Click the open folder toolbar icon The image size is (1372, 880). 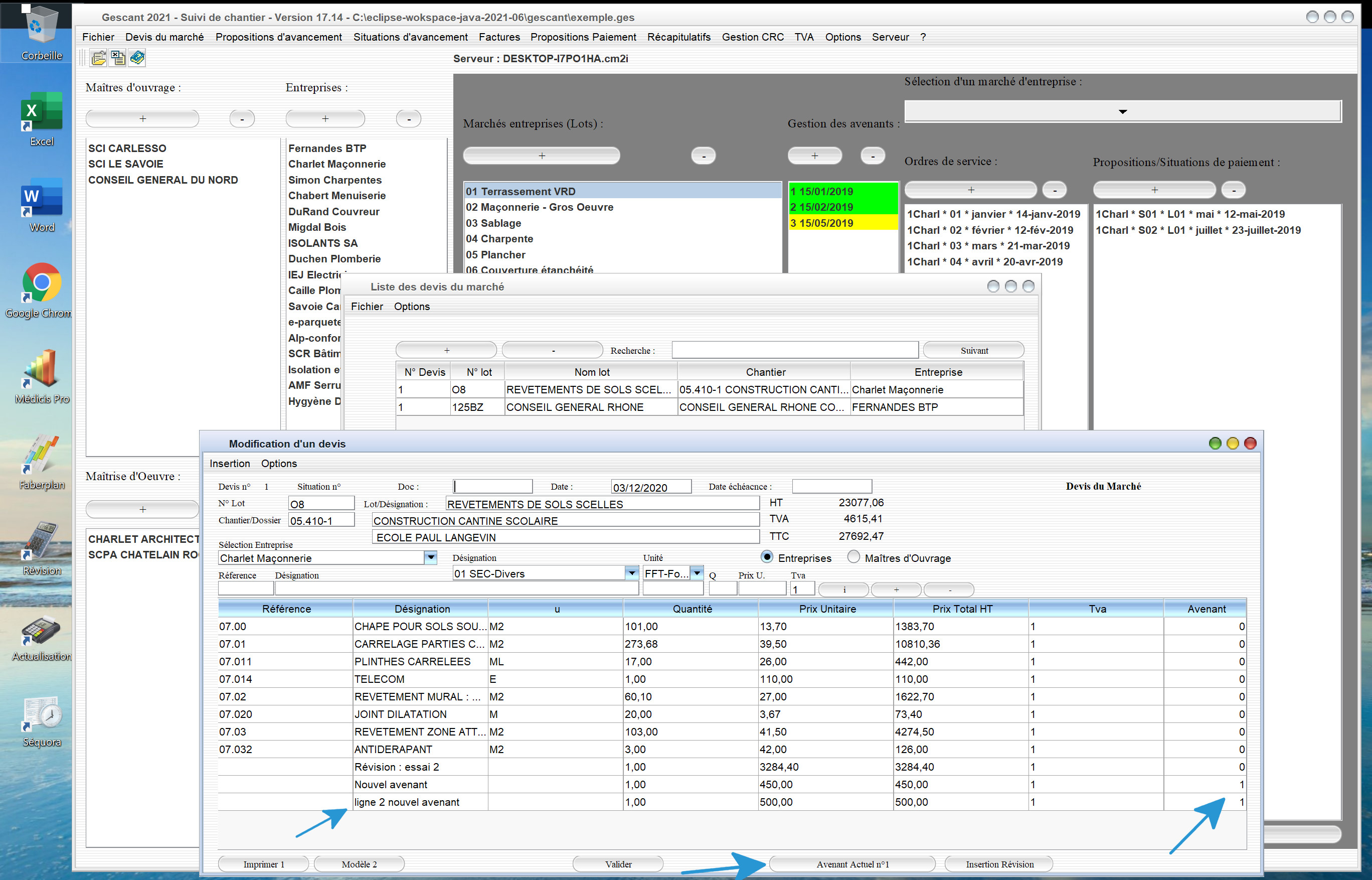pos(98,58)
